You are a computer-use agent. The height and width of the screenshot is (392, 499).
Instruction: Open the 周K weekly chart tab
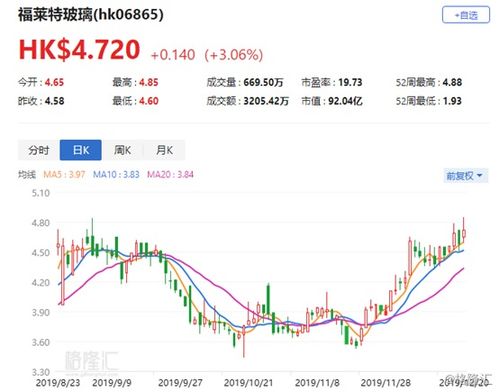point(122,150)
